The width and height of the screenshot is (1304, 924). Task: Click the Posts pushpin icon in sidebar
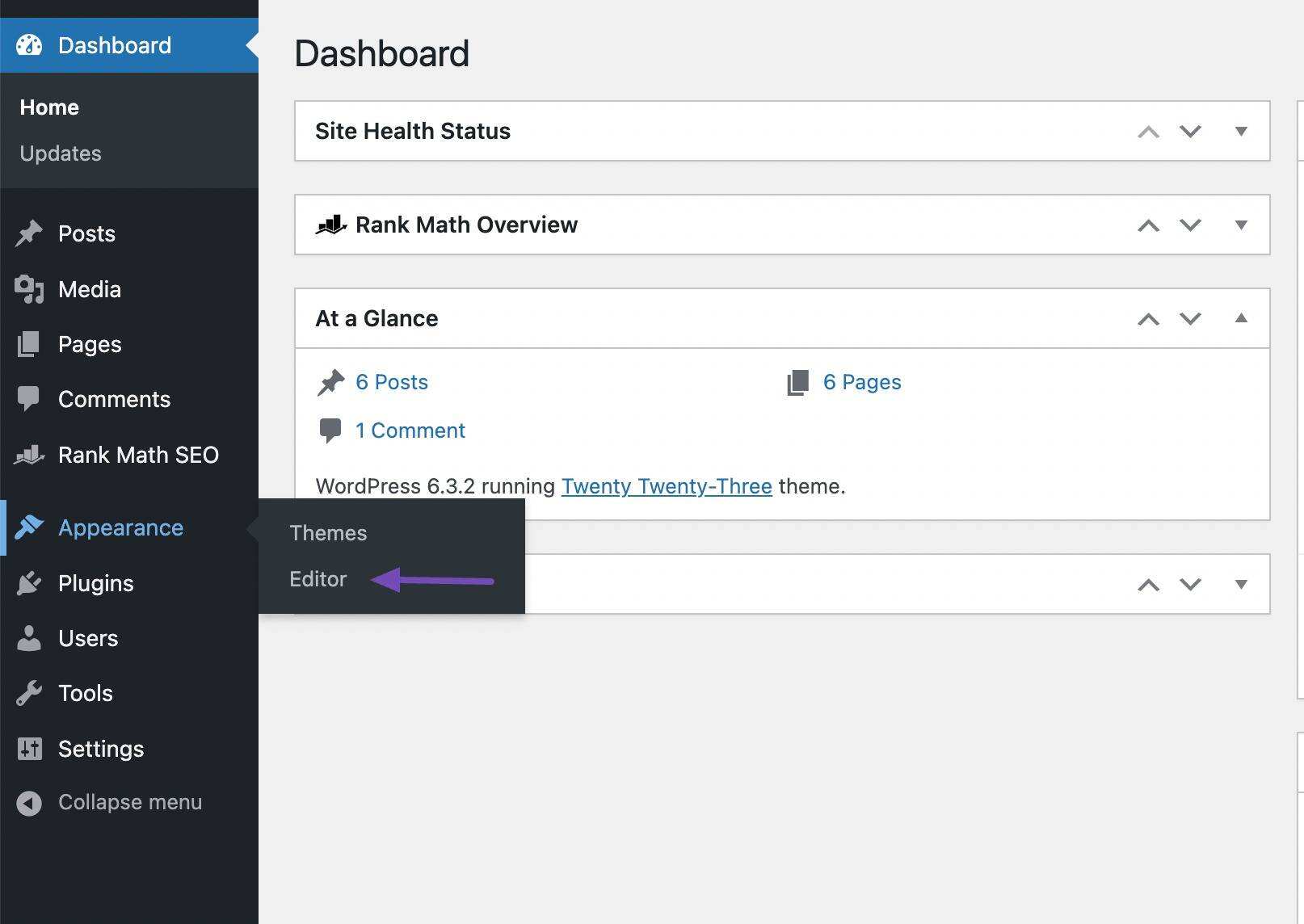pos(29,233)
